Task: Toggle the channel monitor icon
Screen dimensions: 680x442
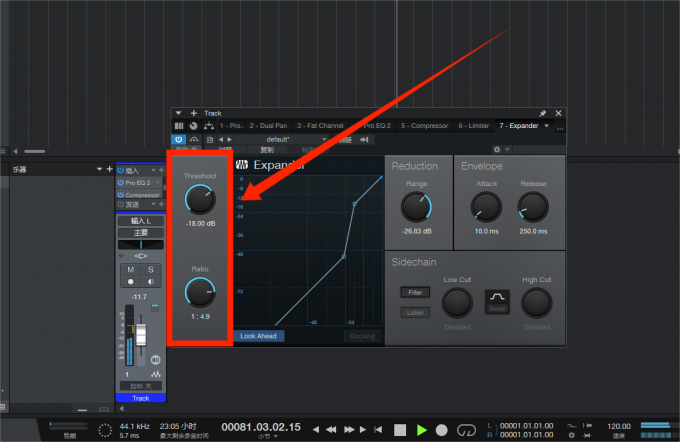Action: (150, 282)
